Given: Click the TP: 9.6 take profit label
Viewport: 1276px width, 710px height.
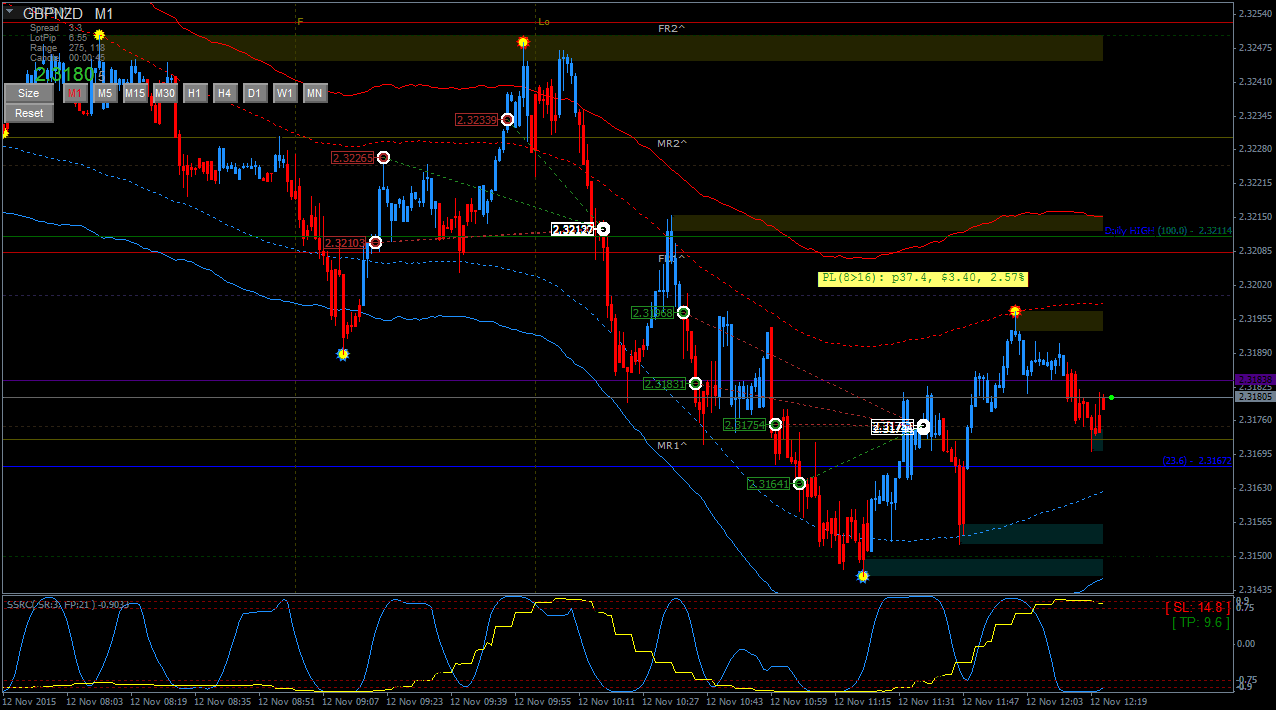Looking at the screenshot, I should [1201, 622].
